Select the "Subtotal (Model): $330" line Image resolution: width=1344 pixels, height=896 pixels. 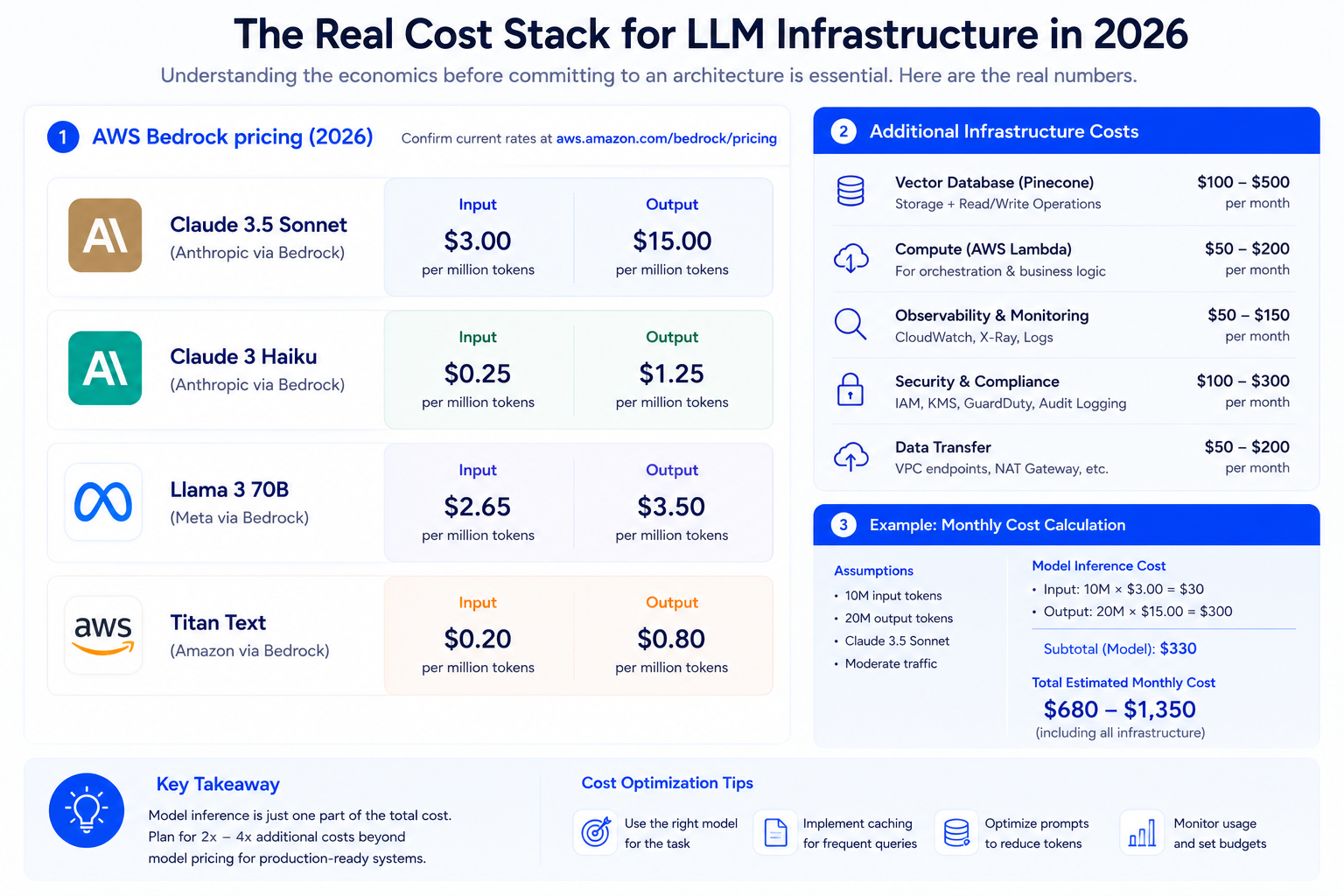pos(1120,648)
